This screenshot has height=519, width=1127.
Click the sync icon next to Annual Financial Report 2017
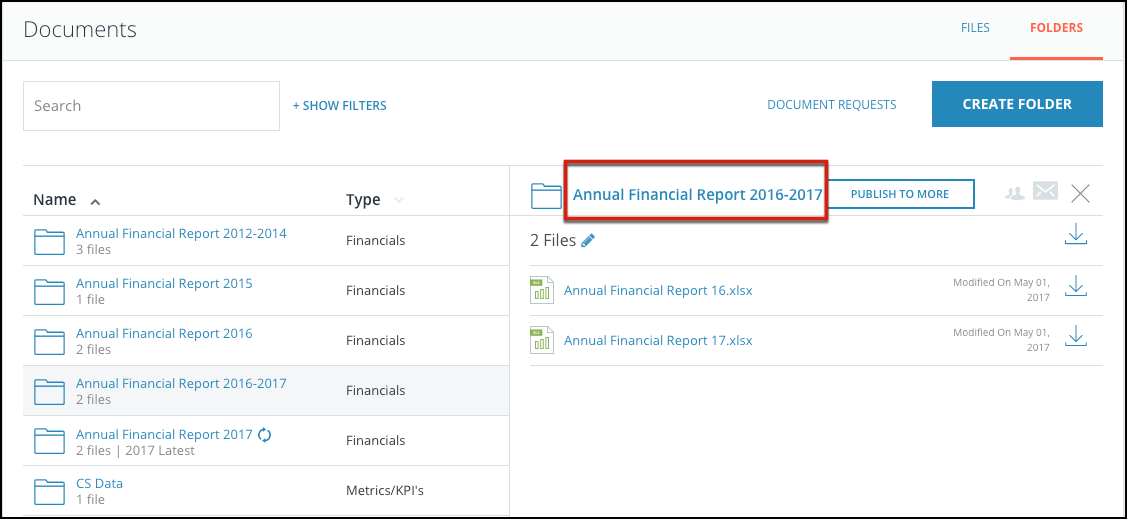coord(264,435)
